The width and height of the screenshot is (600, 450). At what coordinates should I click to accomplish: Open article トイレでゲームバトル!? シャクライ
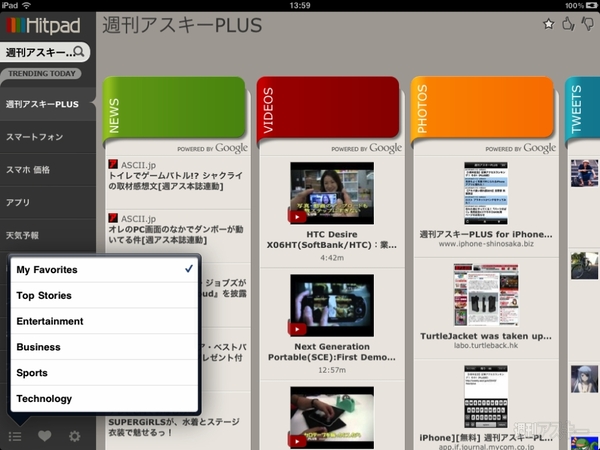point(176,181)
